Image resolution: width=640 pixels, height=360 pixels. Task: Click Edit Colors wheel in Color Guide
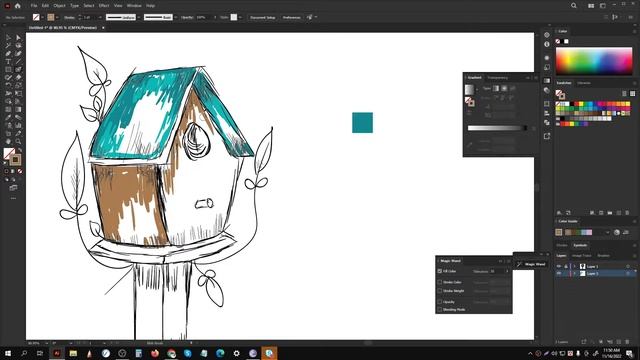(x=617, y=232)
